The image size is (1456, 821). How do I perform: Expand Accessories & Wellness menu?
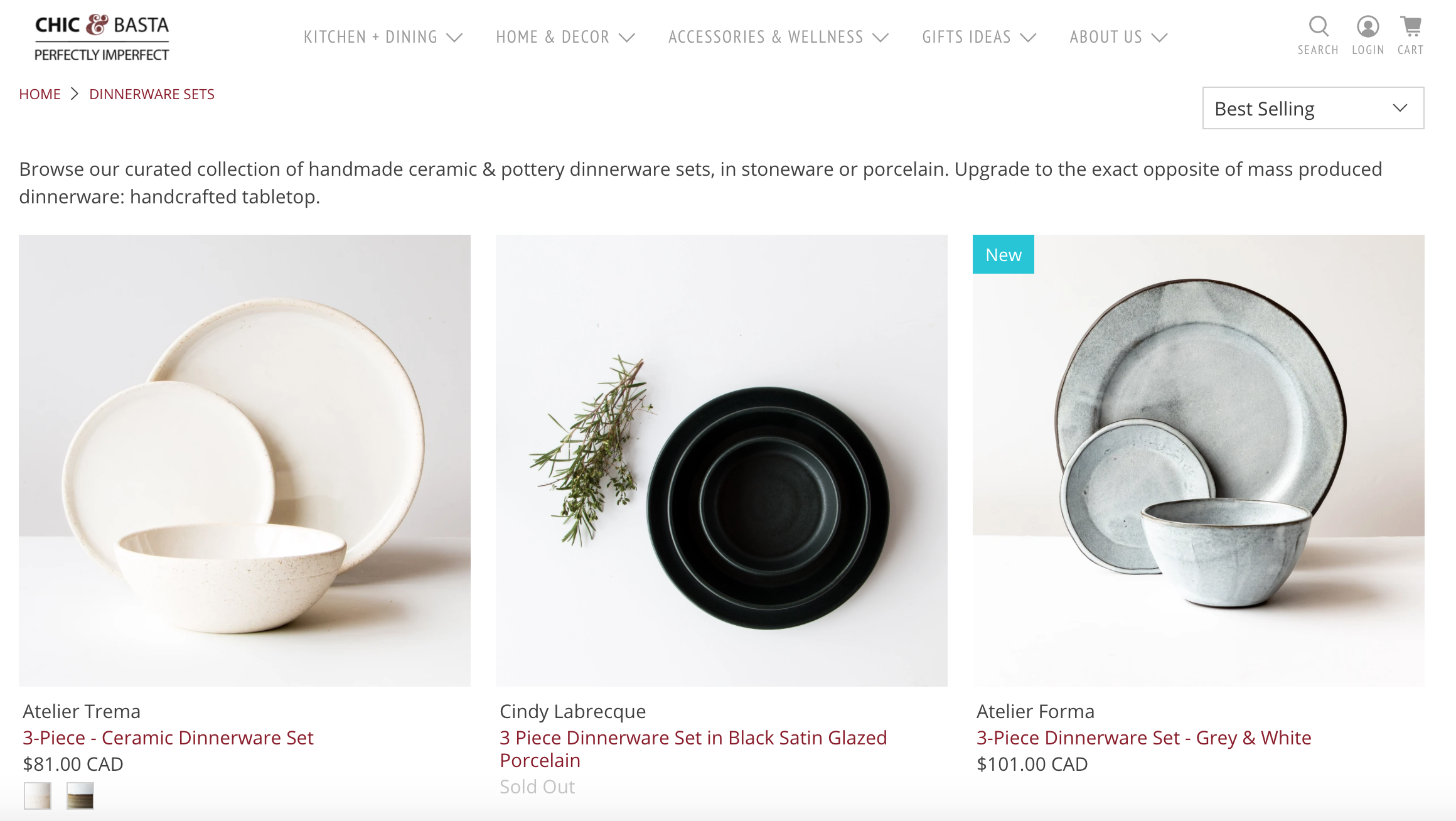point(778,37)
